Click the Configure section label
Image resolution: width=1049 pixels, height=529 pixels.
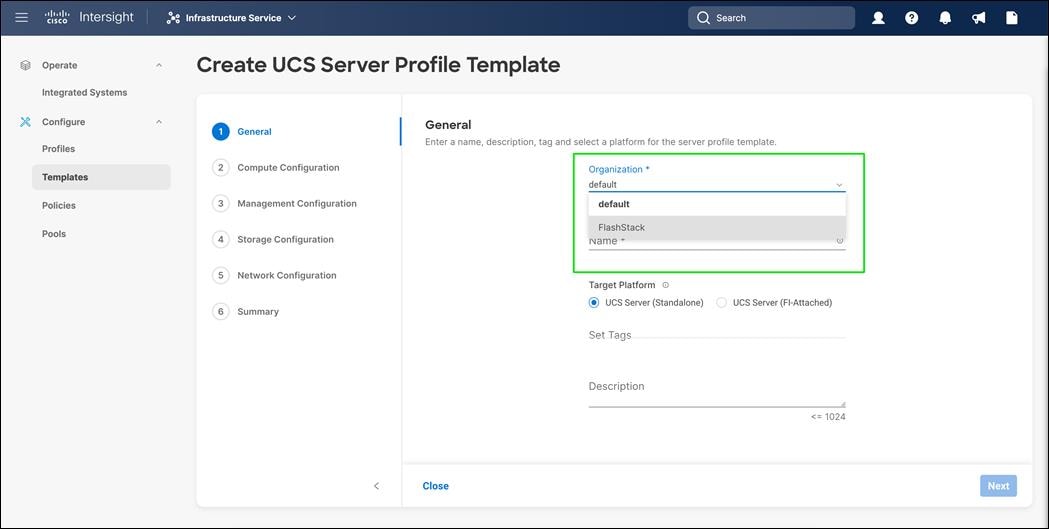(x=64, y=122)
